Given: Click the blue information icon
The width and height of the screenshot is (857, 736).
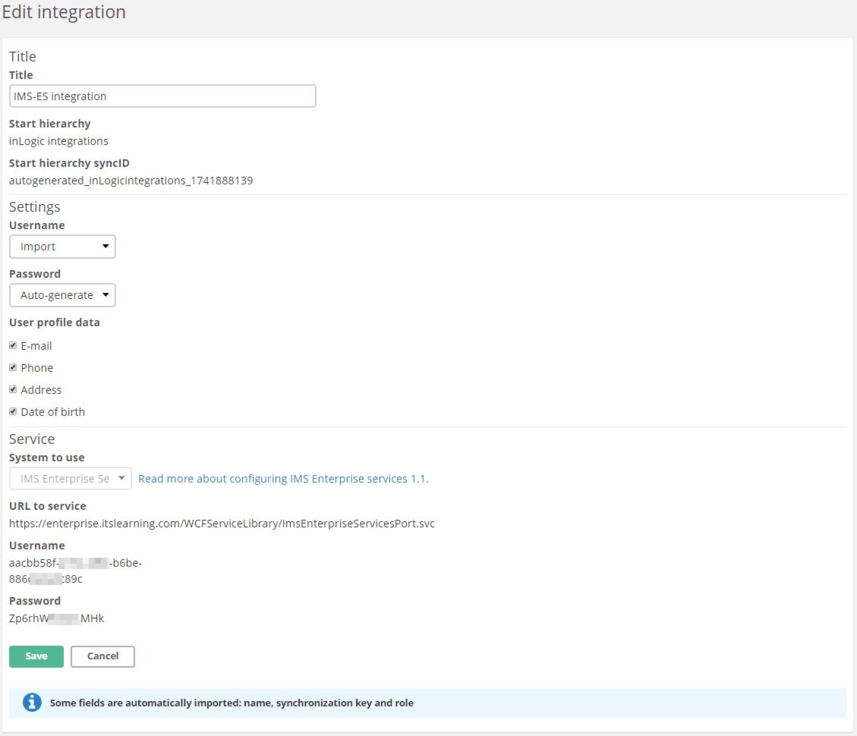Looking at the screenshot, I should [x=32, y=703].
